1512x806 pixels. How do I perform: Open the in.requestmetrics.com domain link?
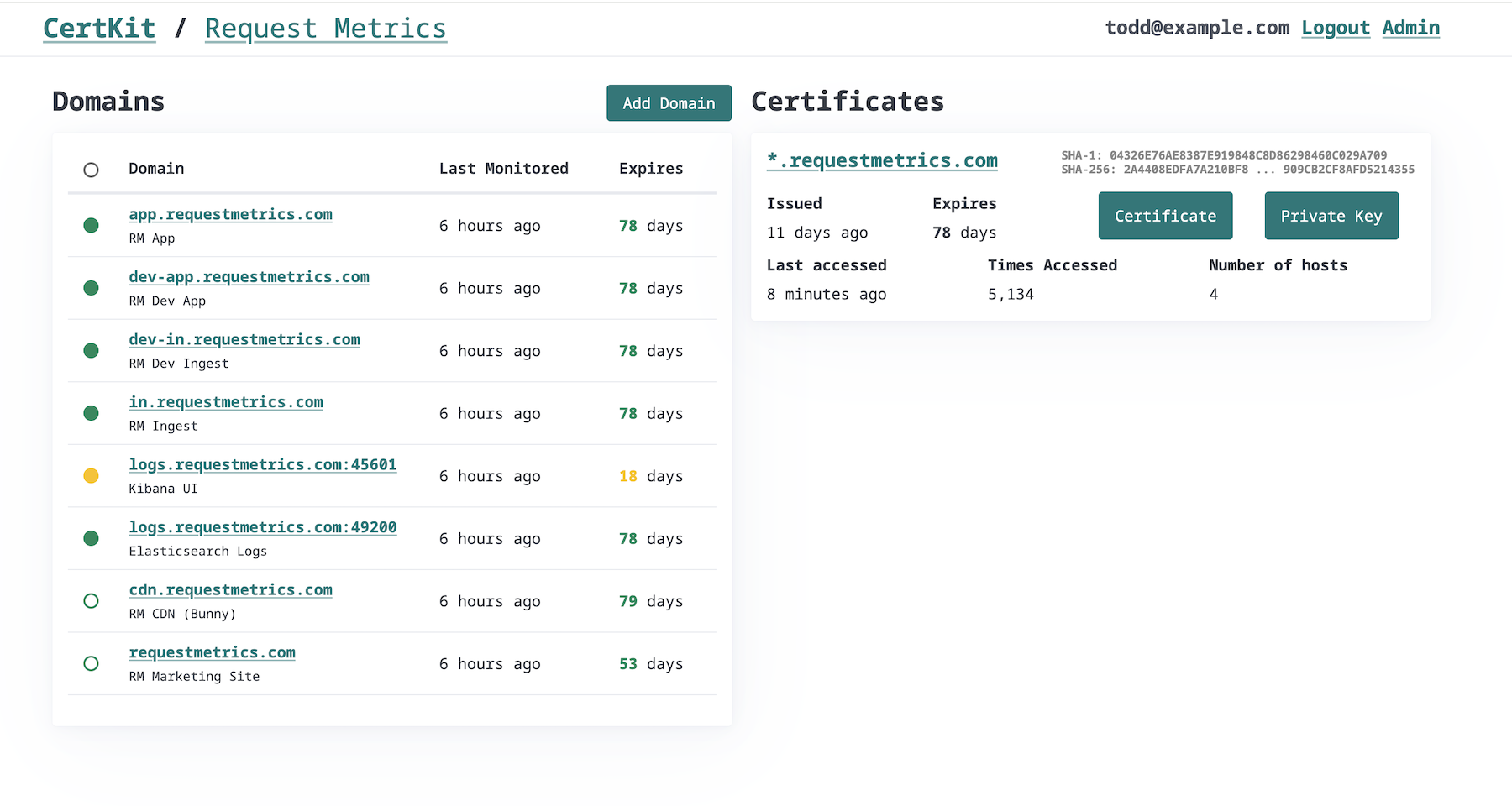coord(226,402)
